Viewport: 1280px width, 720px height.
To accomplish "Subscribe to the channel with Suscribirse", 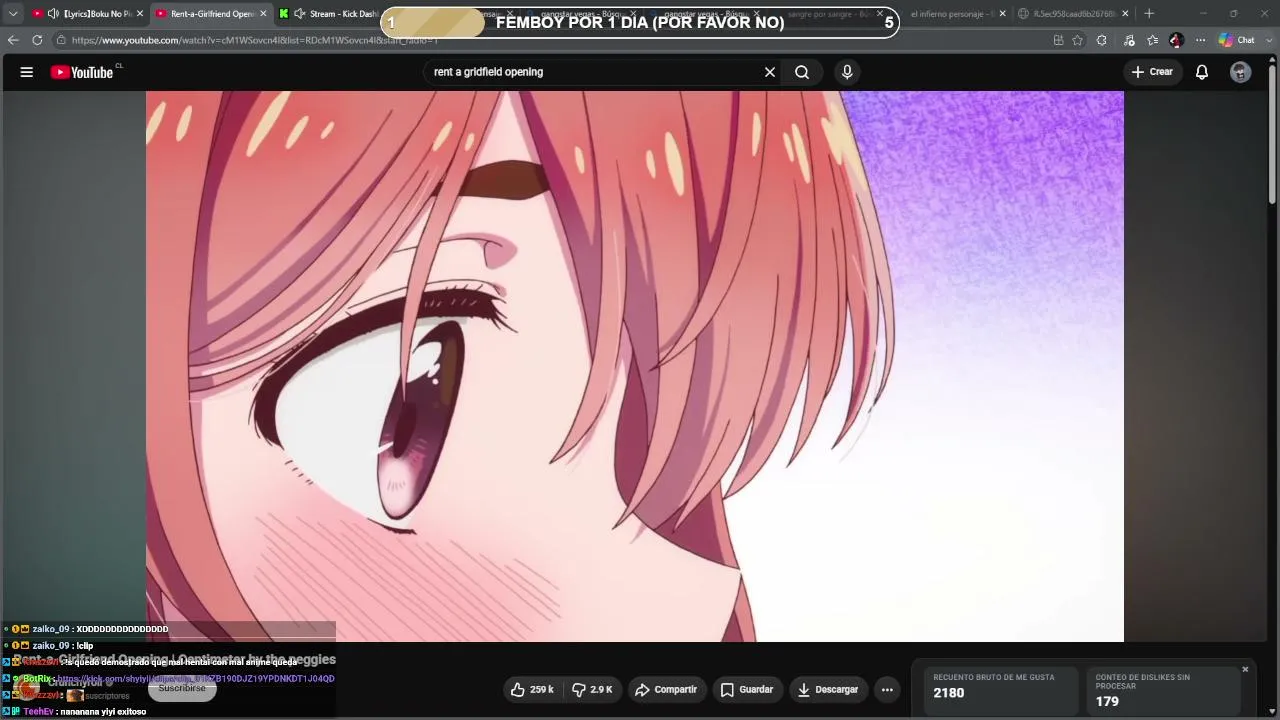I will pos(182,688).
